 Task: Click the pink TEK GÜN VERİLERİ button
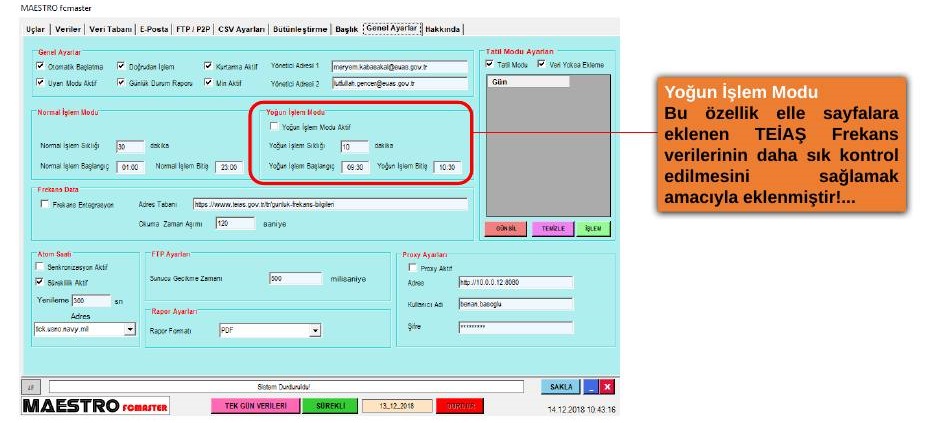click(254, 406)
